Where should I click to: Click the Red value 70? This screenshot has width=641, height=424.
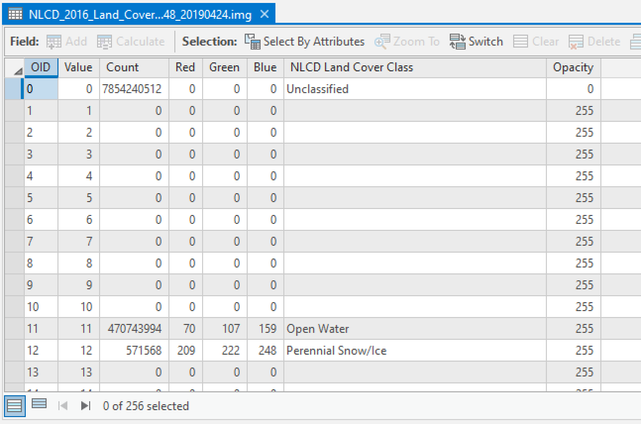pos(186,329)
